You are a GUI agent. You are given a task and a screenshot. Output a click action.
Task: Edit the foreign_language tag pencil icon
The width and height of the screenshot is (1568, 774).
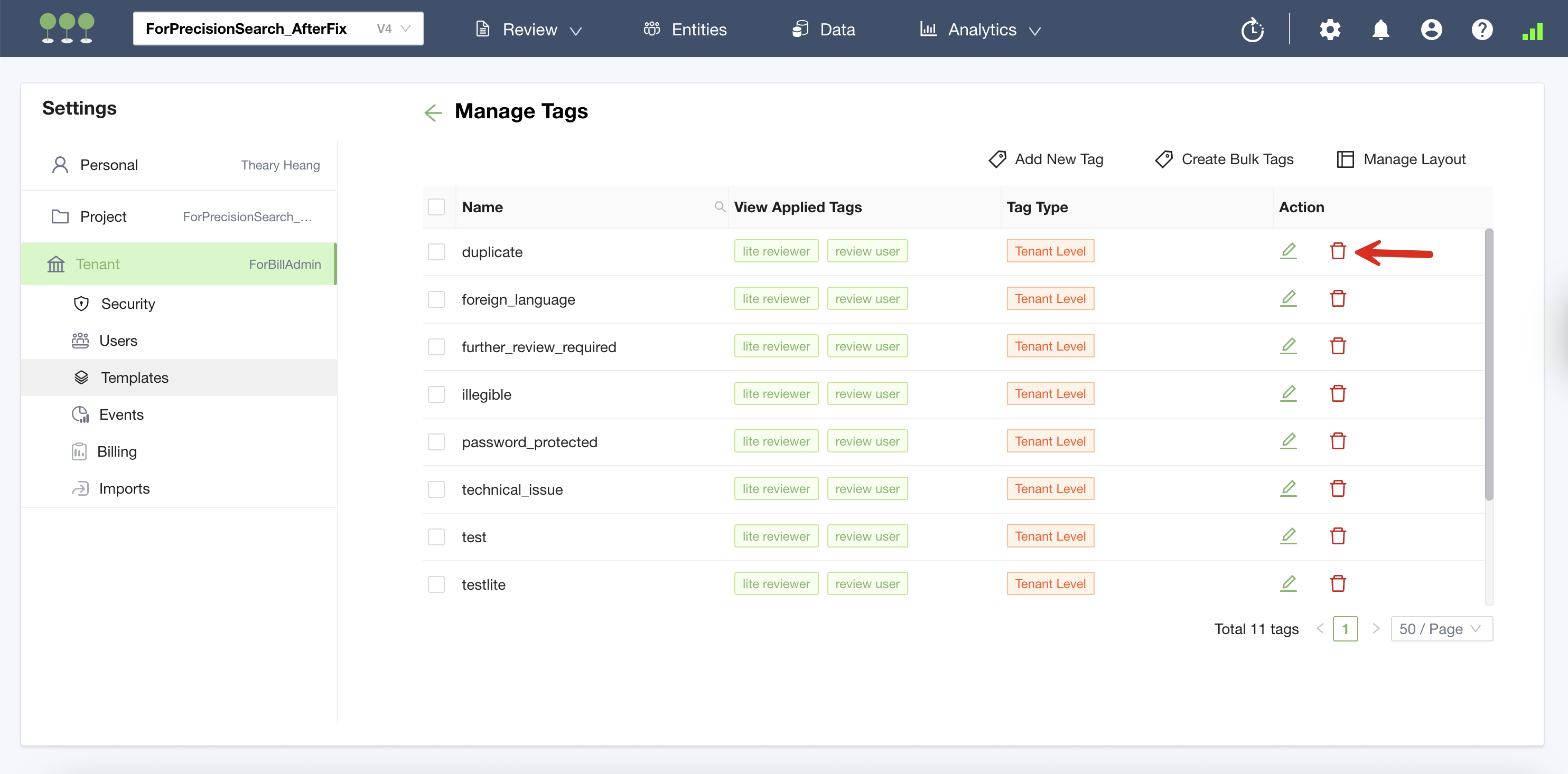(1288, 299)
